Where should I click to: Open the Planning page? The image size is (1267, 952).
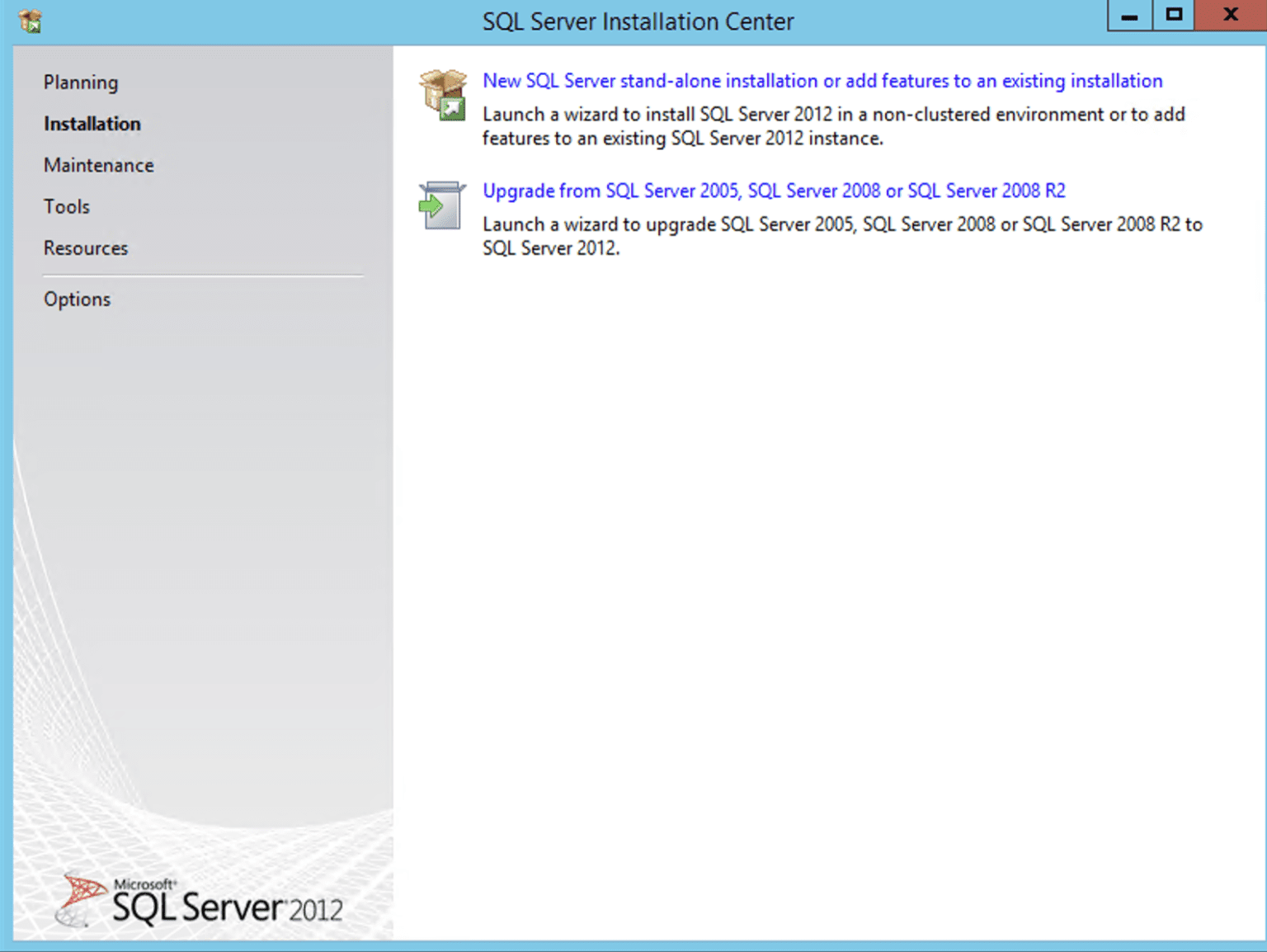point(81,82)
